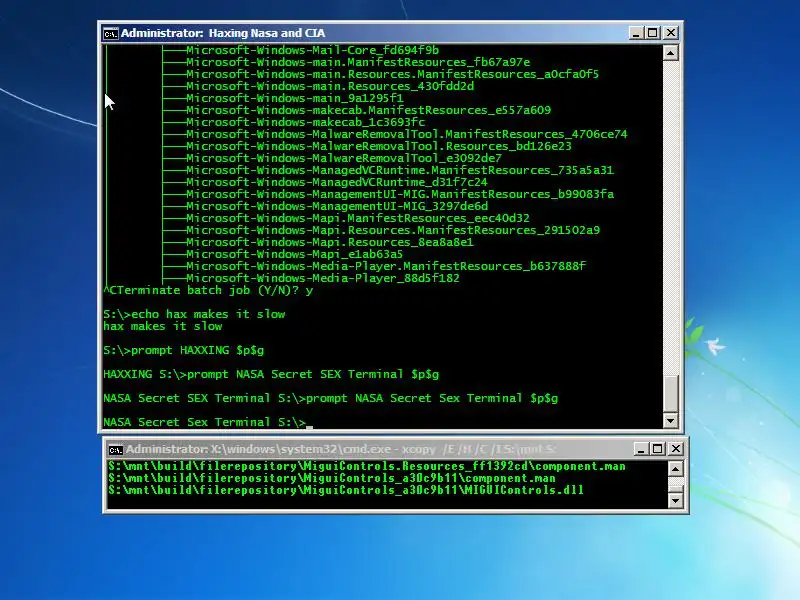Viewport: 800px width, 600px height.
Task: Click line MalwareRemovalTool.ManifestResources_4706ce74
Action: coord(407,134)
